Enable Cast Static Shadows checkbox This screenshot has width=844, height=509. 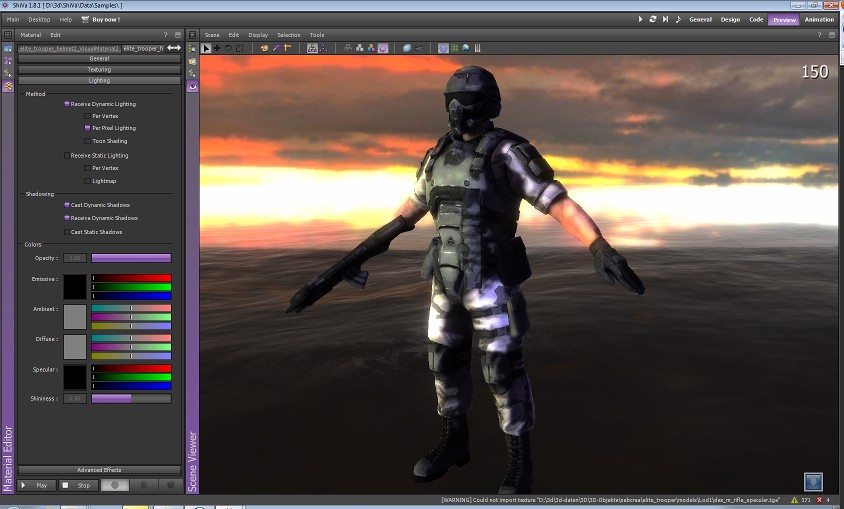point(67,232)
